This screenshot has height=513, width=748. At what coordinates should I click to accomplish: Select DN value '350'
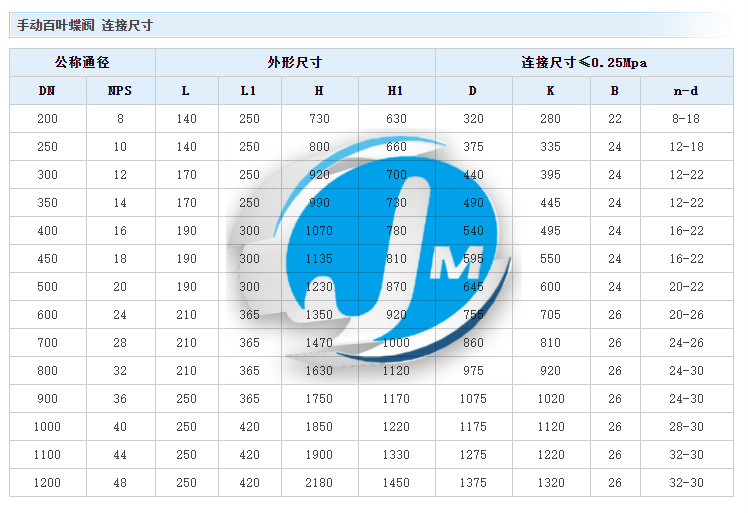[x=47, y=203]
